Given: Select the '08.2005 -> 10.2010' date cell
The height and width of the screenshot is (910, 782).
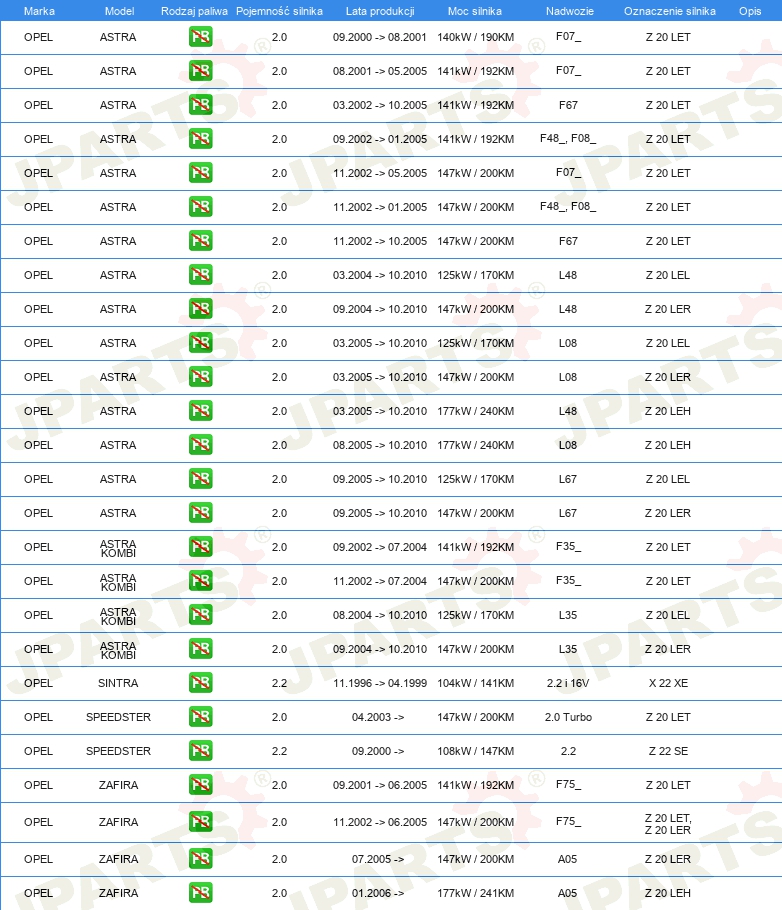Looking at the screenshot, I should [380, 445].
